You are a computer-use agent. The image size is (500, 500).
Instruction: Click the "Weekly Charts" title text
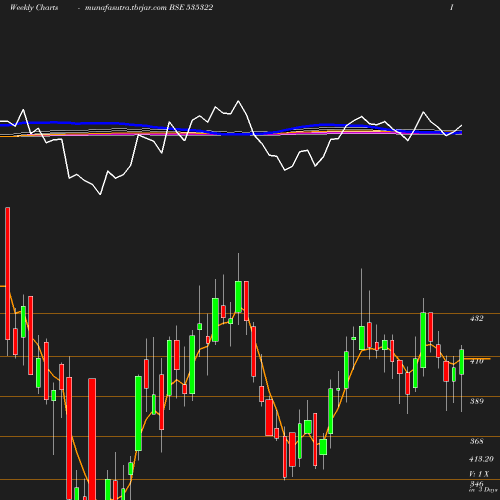(x=34, y=7)
